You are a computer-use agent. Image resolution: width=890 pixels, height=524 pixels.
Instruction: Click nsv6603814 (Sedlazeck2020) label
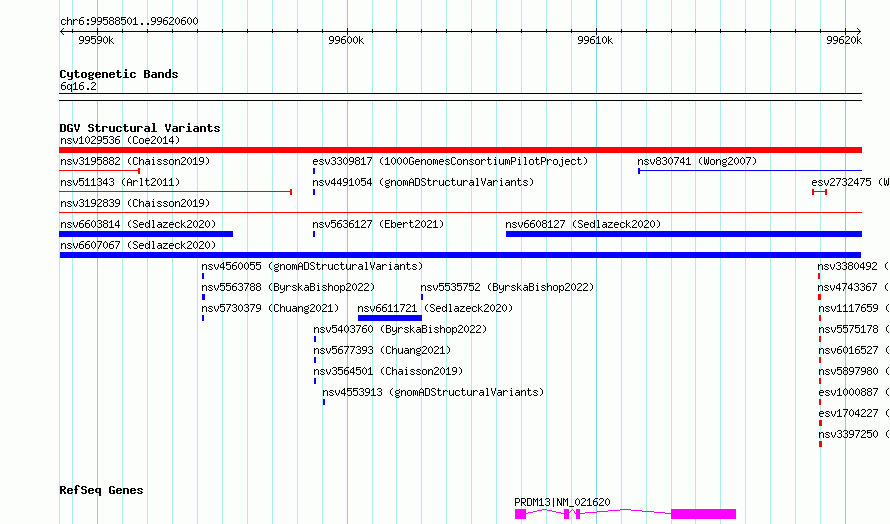pos(138,224)
